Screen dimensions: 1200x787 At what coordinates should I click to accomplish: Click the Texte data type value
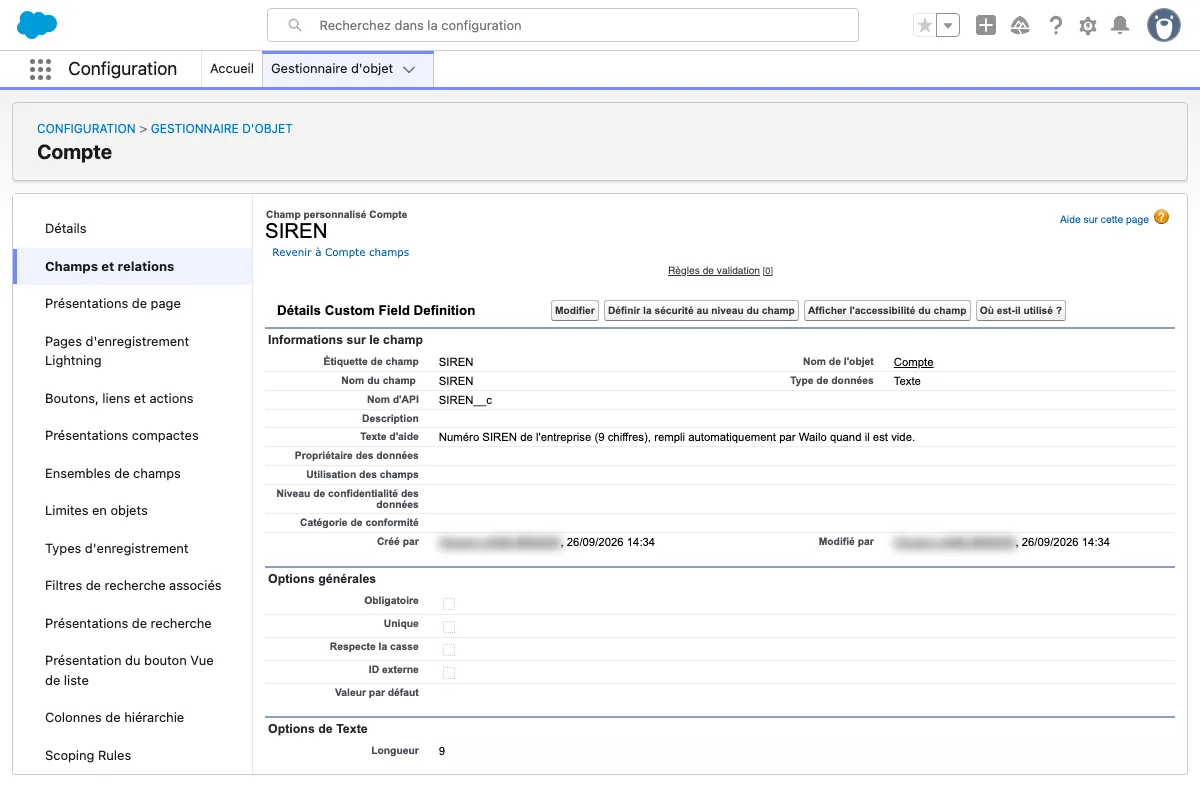coord(907,381)
